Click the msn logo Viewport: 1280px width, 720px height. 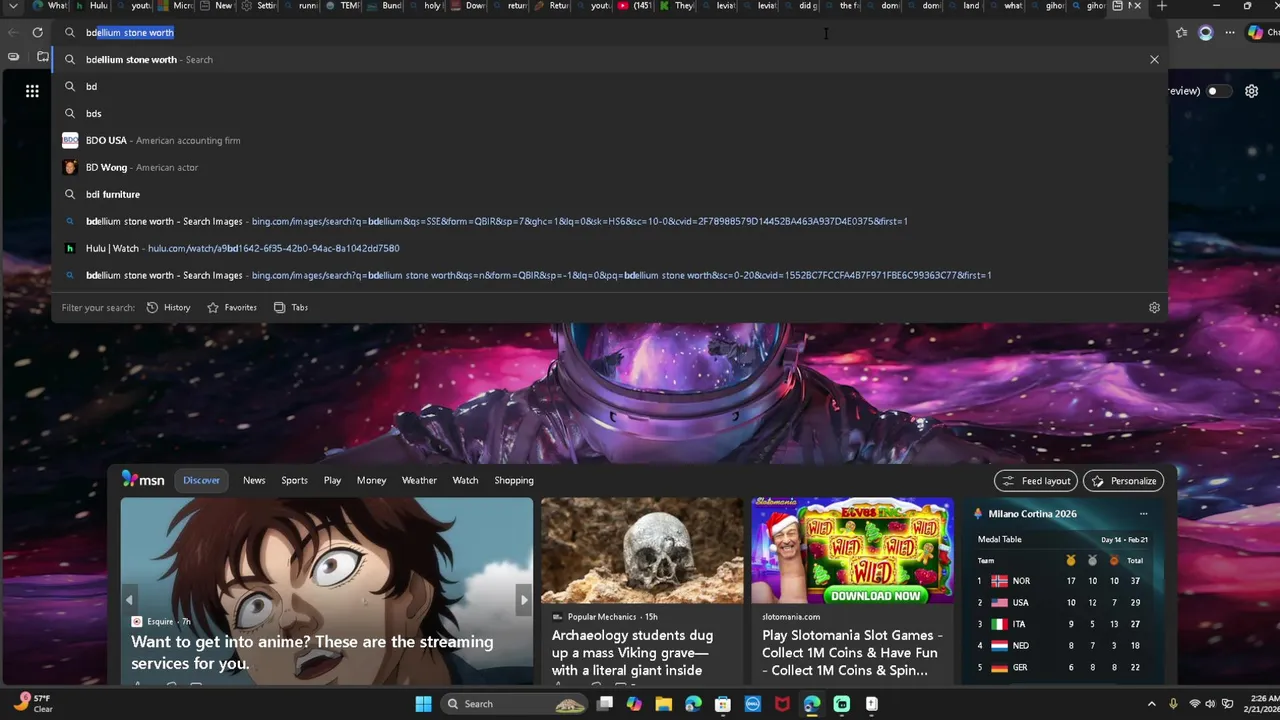pos(143,480)
